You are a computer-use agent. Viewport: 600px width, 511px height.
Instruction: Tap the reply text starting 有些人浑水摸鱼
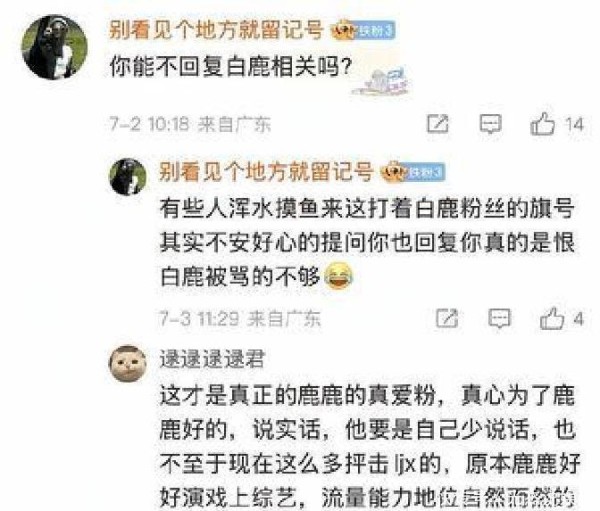(367, 242)
